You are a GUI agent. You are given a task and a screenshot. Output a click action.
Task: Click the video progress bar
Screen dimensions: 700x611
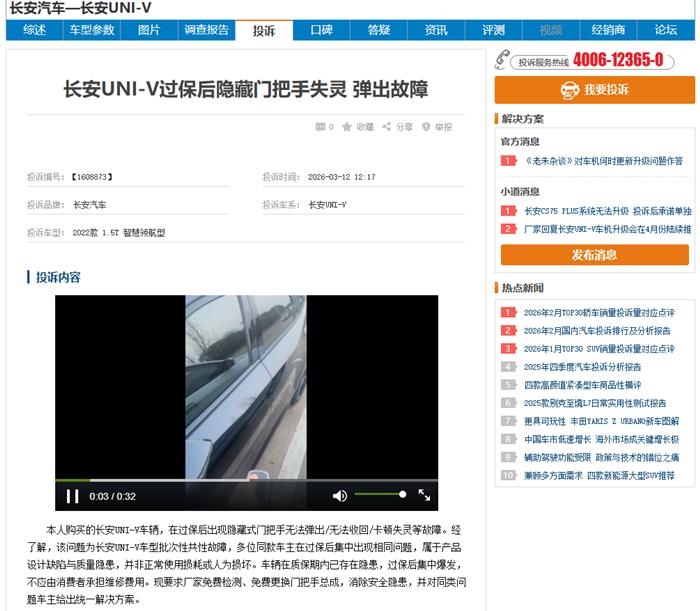pos(246,481)
